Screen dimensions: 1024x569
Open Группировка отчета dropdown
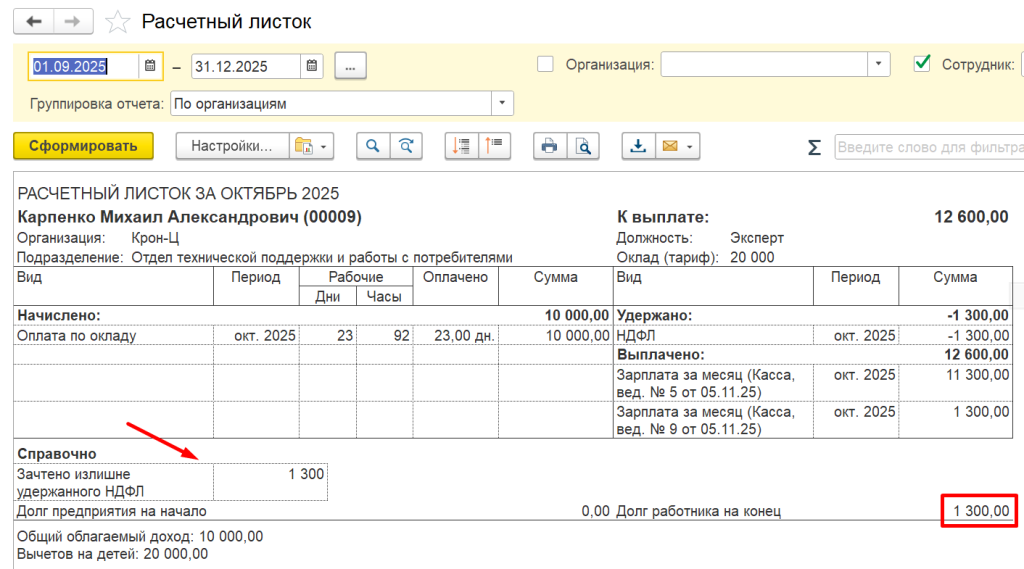pyautogui.click(x=502, y=103)
